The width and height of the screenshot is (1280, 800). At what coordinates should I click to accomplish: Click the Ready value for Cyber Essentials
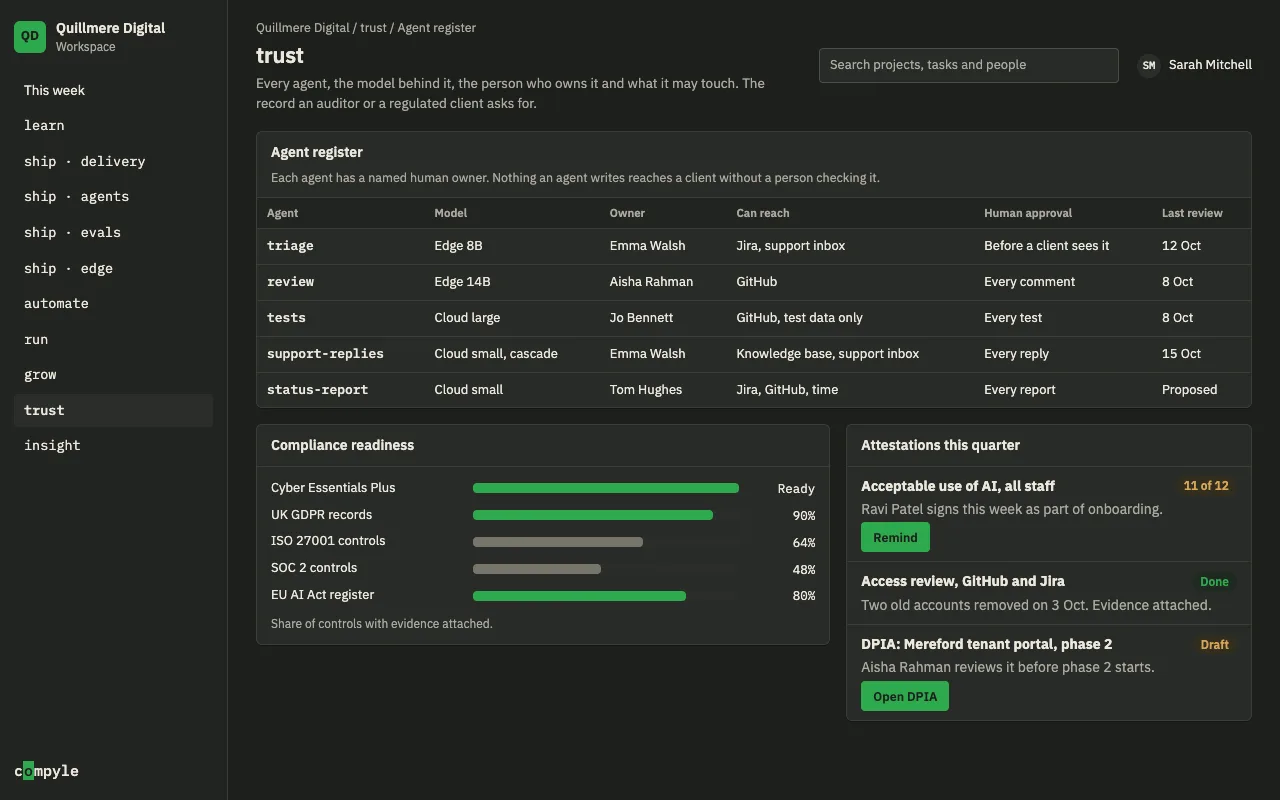click(x=796, y=489)
